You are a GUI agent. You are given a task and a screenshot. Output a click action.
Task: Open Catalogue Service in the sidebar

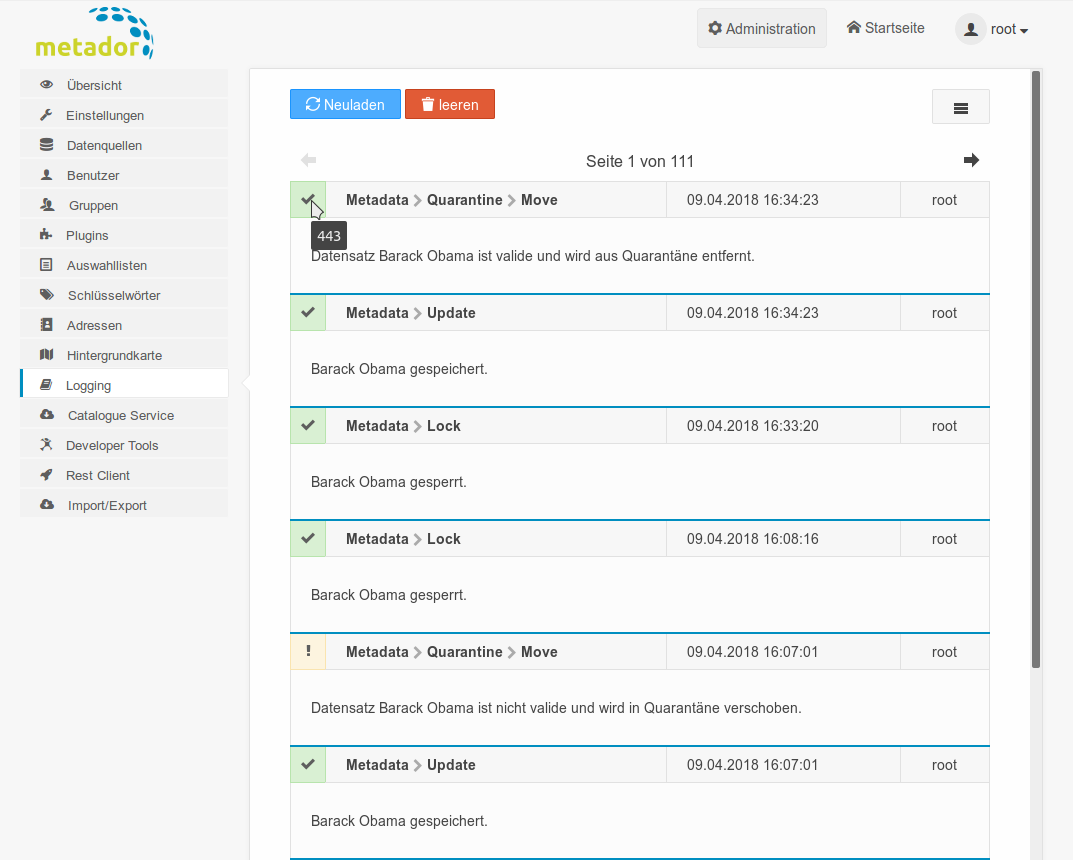pyautogui.click(x=125, y=415)
